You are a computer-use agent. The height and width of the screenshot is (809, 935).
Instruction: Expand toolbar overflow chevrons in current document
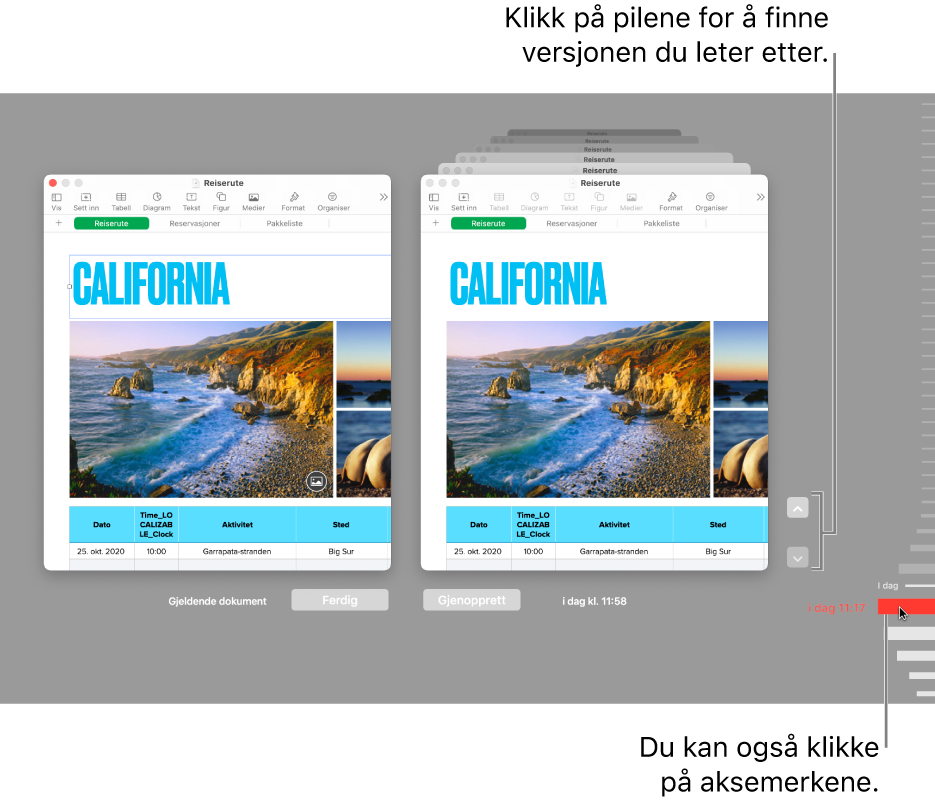click(x=383, y=197)
